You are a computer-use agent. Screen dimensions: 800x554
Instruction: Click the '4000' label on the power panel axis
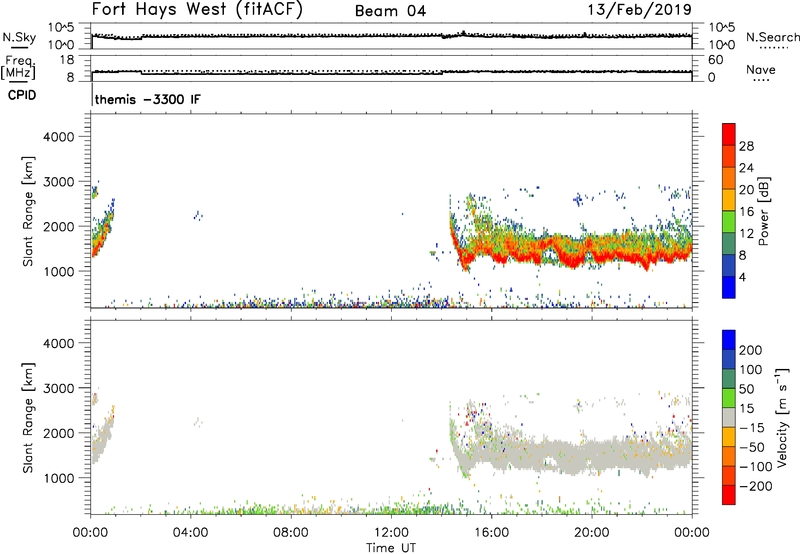58,137
